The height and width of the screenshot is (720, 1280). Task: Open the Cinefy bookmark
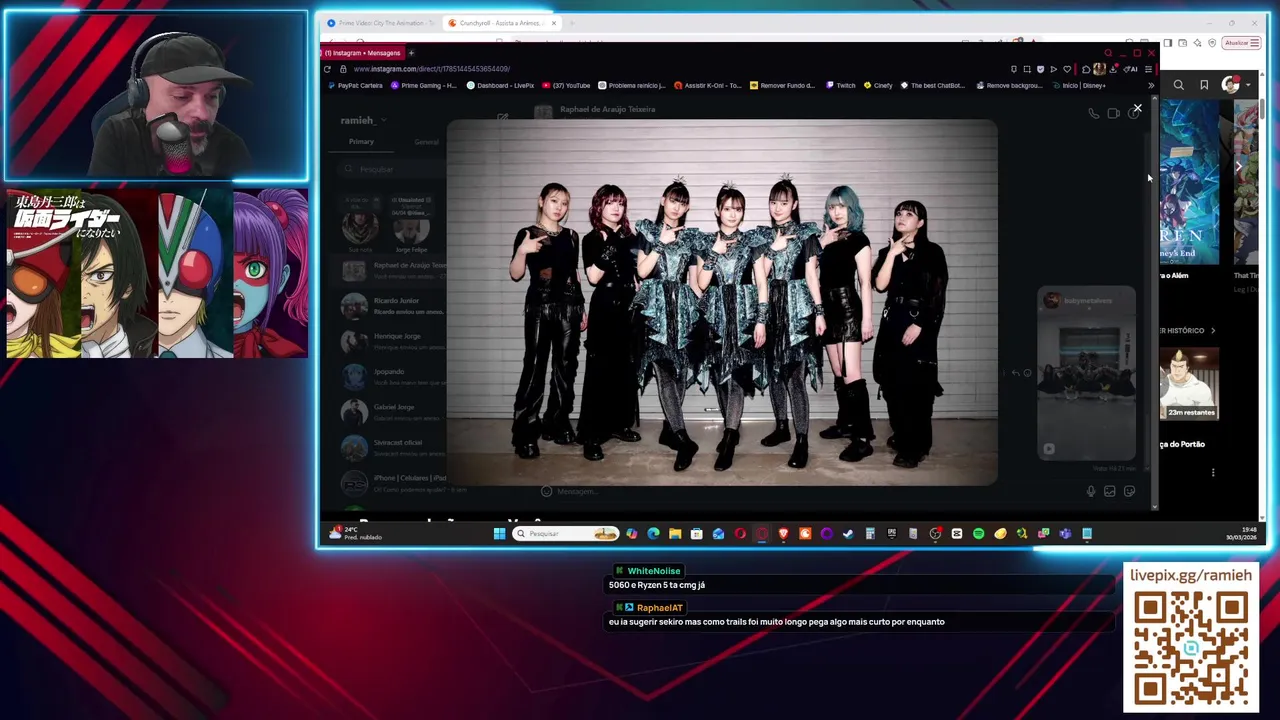[878, 86]
